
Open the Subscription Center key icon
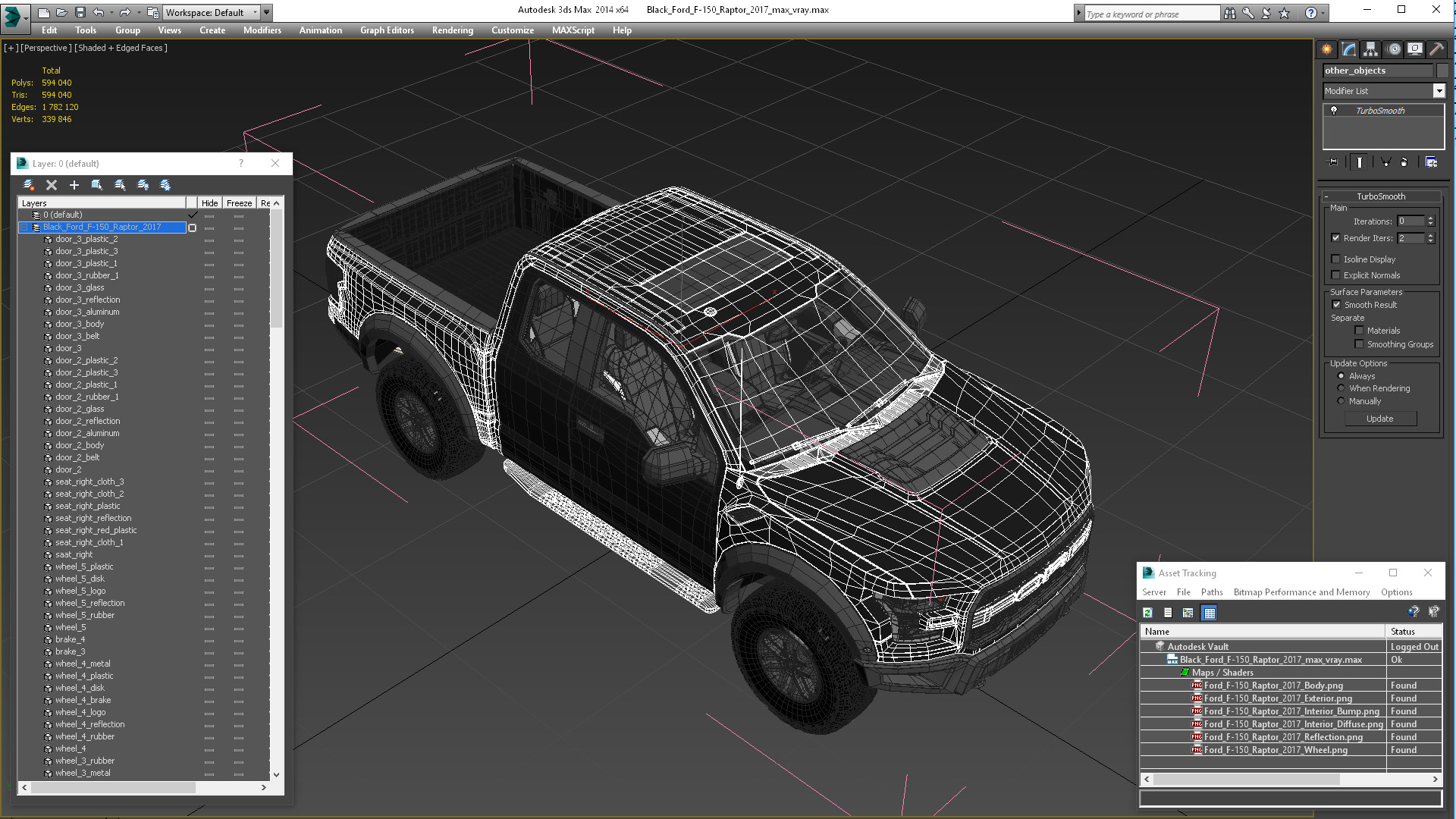pos(1247,13)
